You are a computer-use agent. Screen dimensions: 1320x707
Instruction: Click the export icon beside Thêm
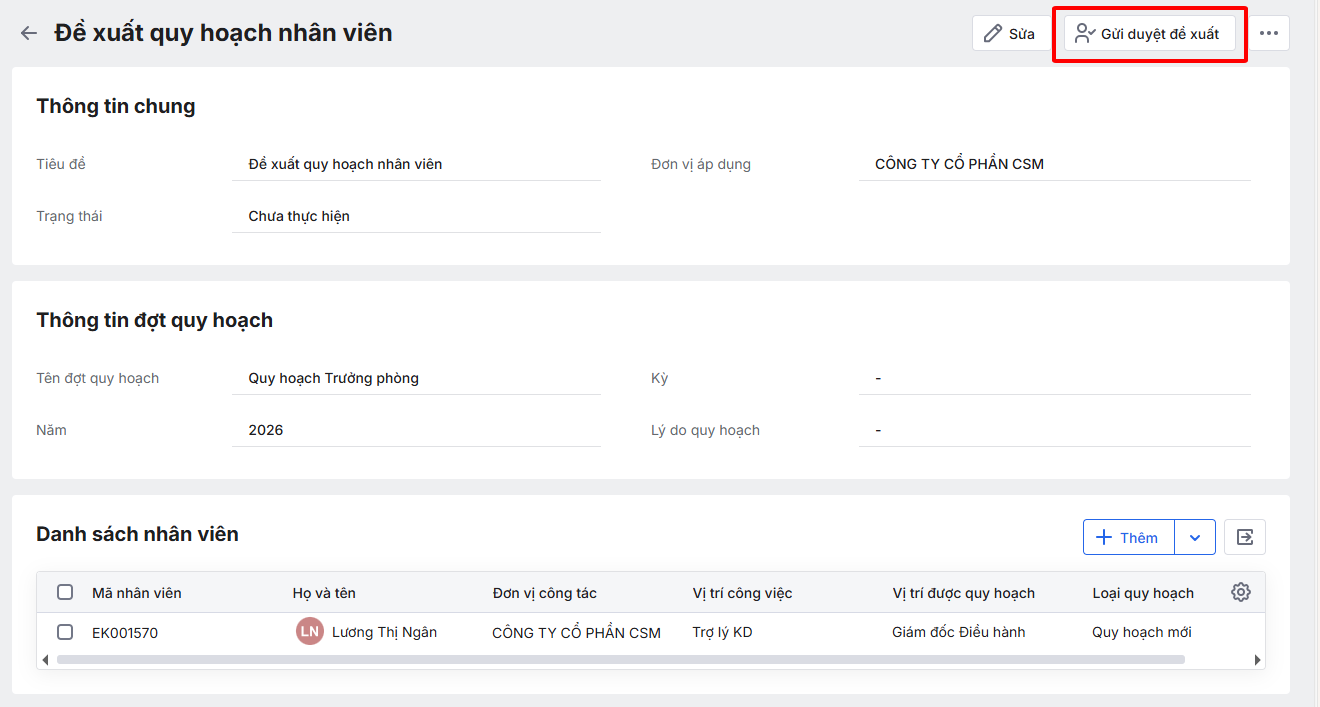[1245, 537]
